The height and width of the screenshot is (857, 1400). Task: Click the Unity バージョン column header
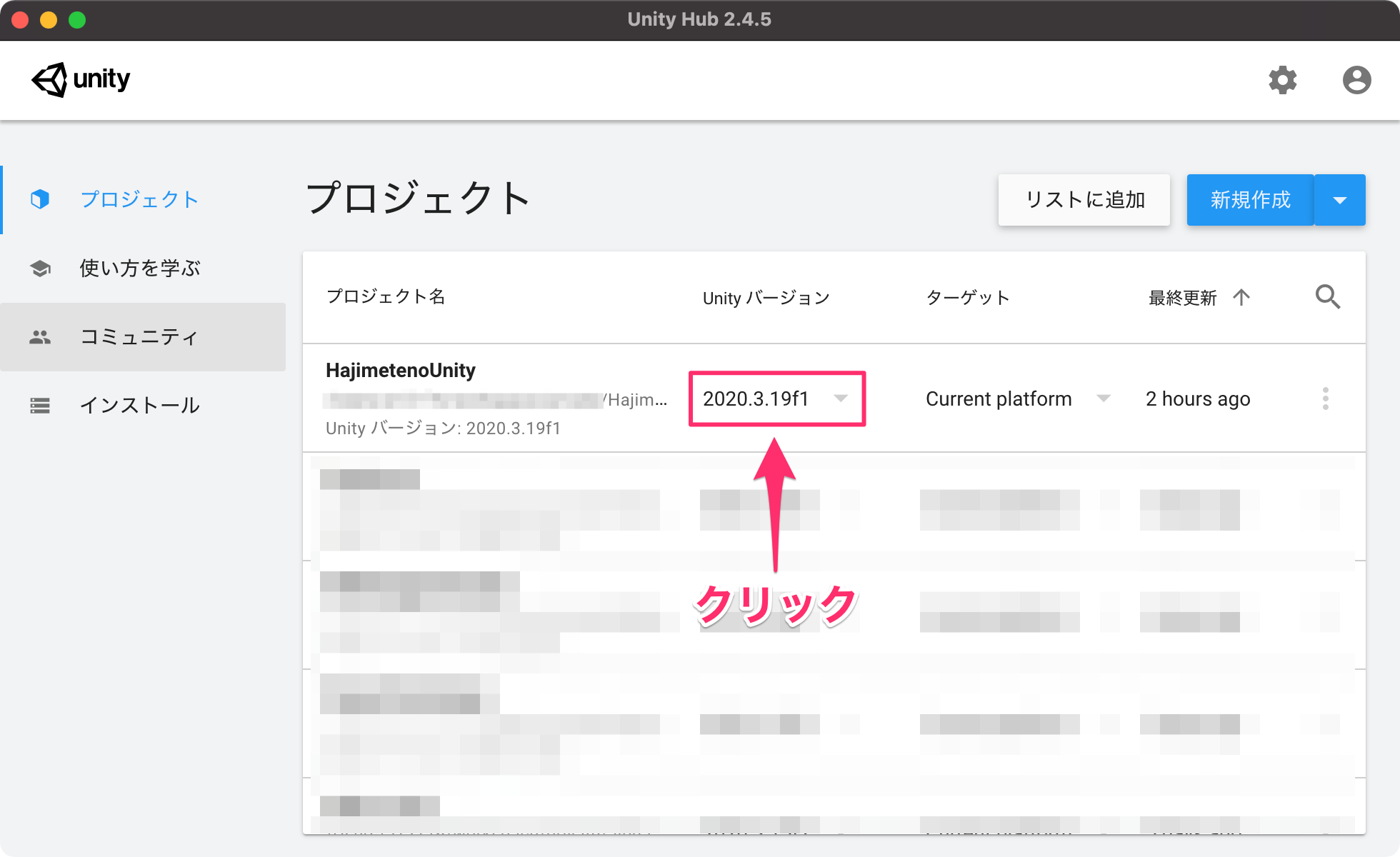click(x=766, y=298)
